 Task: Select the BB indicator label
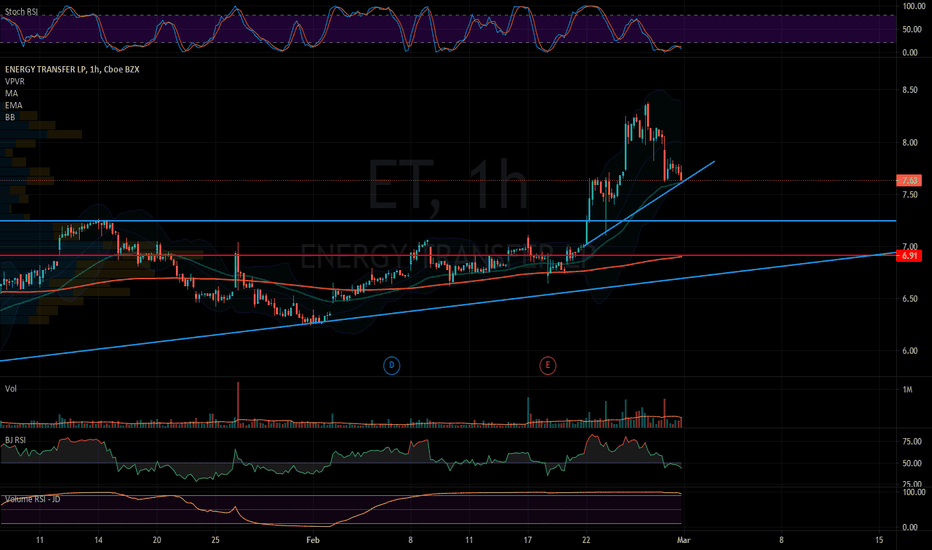(10, 117)
